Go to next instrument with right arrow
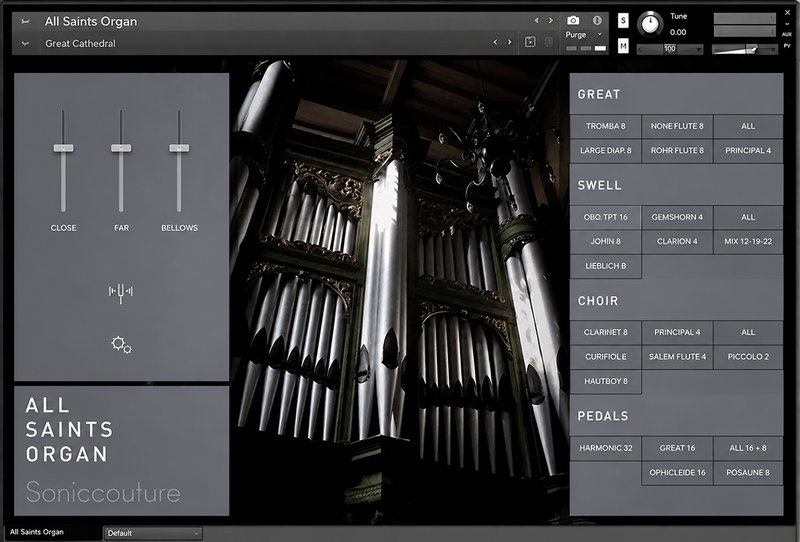 551,20
